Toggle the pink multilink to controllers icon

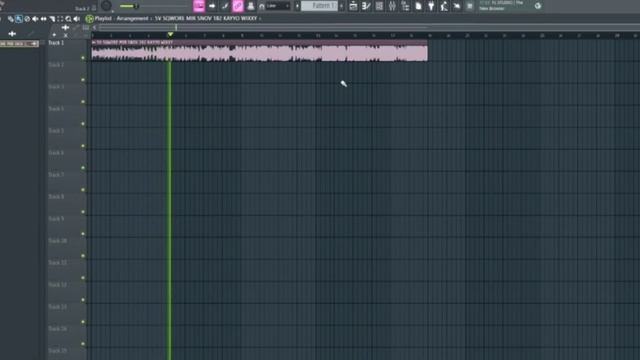click(x=238, y=6)
